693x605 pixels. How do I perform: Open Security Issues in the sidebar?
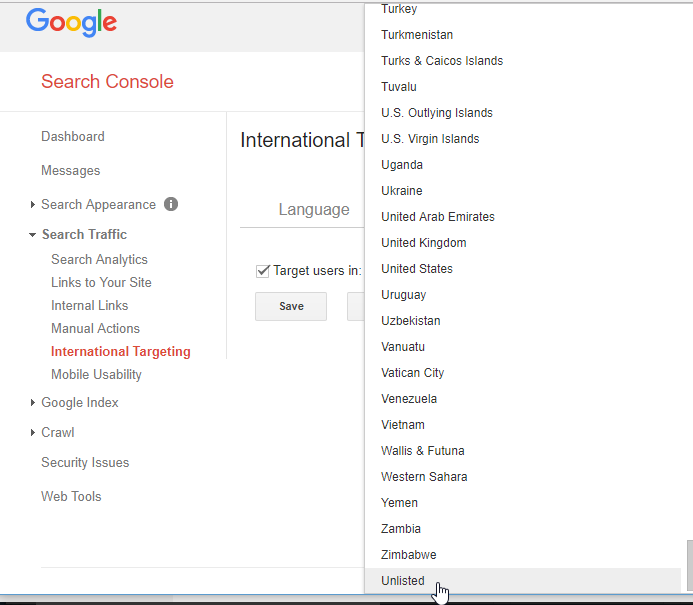[85, 463]
